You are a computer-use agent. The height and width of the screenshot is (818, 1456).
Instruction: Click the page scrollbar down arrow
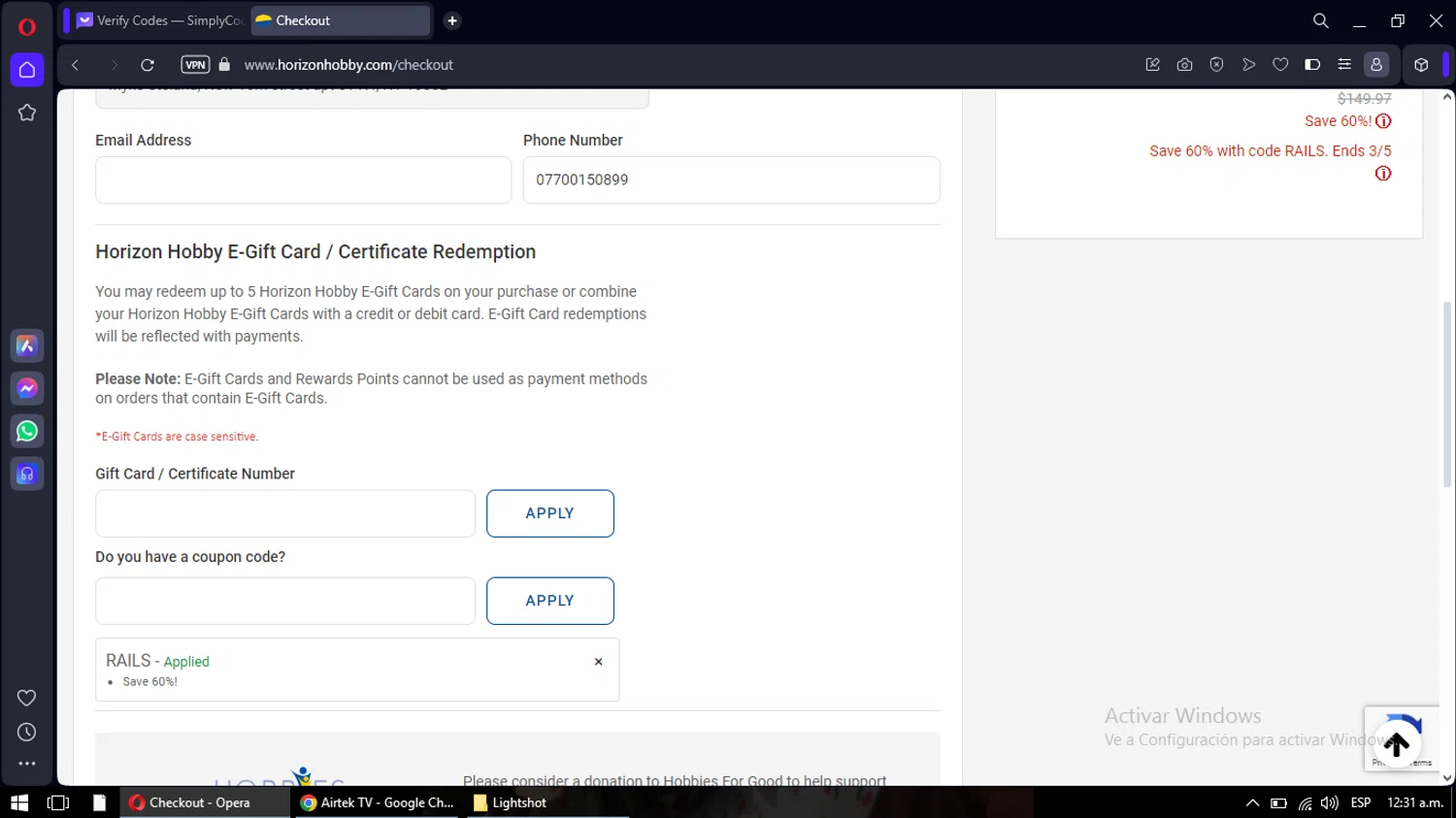1447,777
